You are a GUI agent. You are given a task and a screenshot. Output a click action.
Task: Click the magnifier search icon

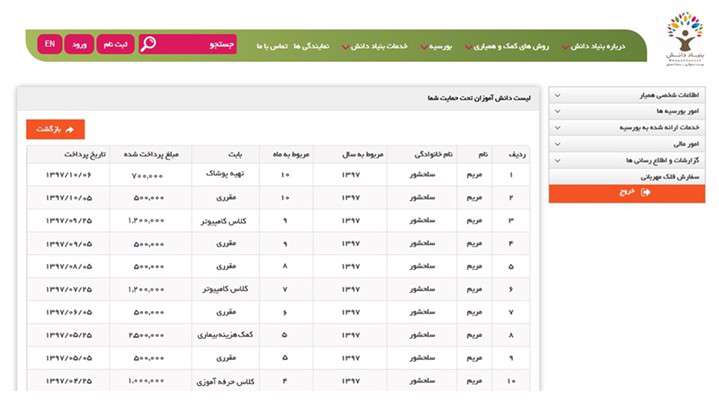148,44
